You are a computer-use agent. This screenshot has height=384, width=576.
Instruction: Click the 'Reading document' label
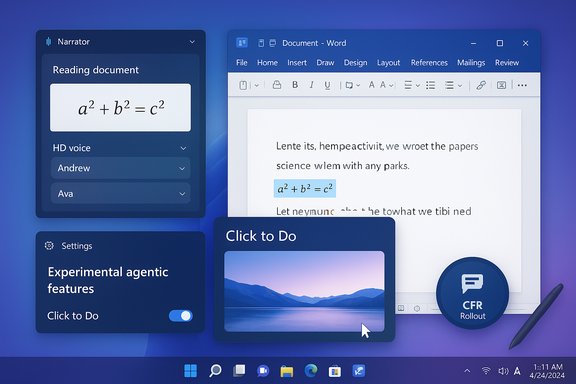[96, 70]
